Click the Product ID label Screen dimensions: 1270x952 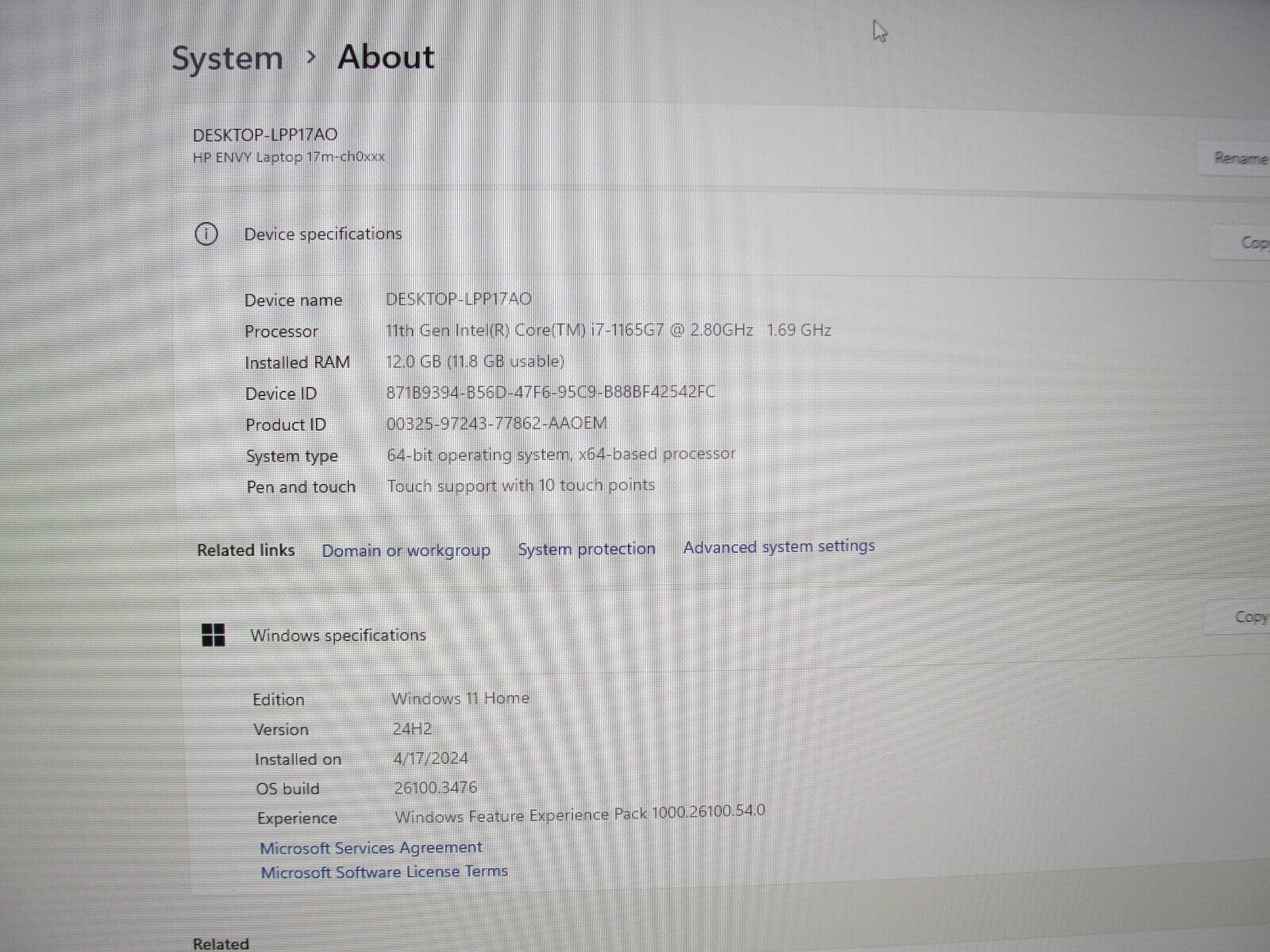(286, 425)
